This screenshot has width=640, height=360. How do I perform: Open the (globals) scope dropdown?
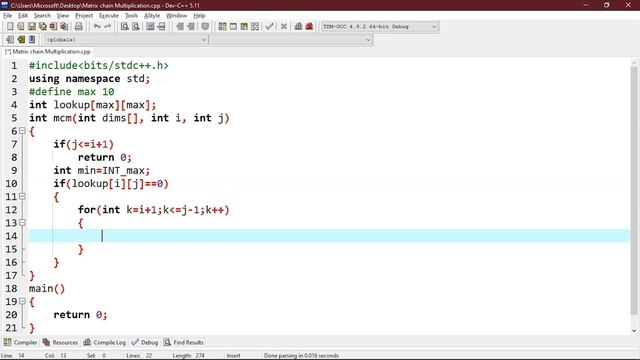(x=126, y=40)
